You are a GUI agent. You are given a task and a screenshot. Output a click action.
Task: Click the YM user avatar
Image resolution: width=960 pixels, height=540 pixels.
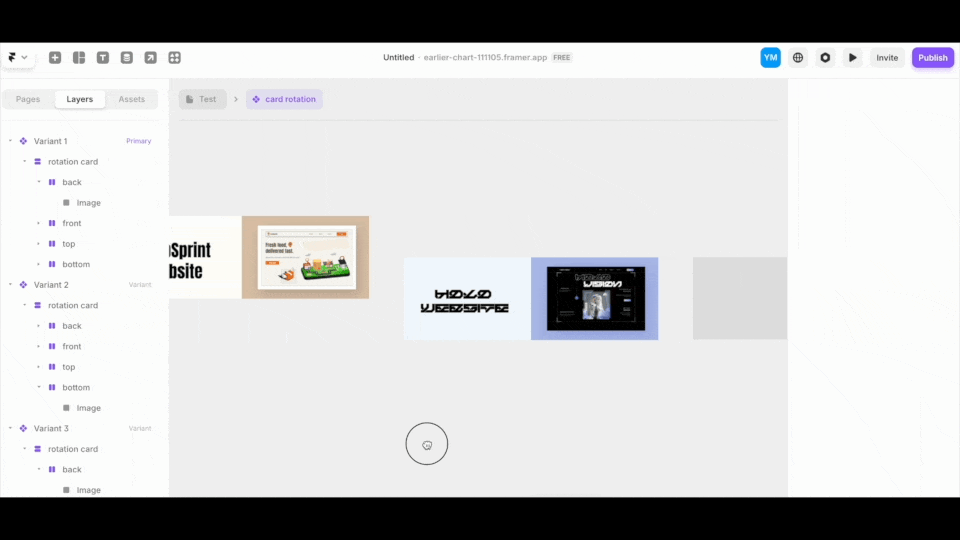point(770,58)
